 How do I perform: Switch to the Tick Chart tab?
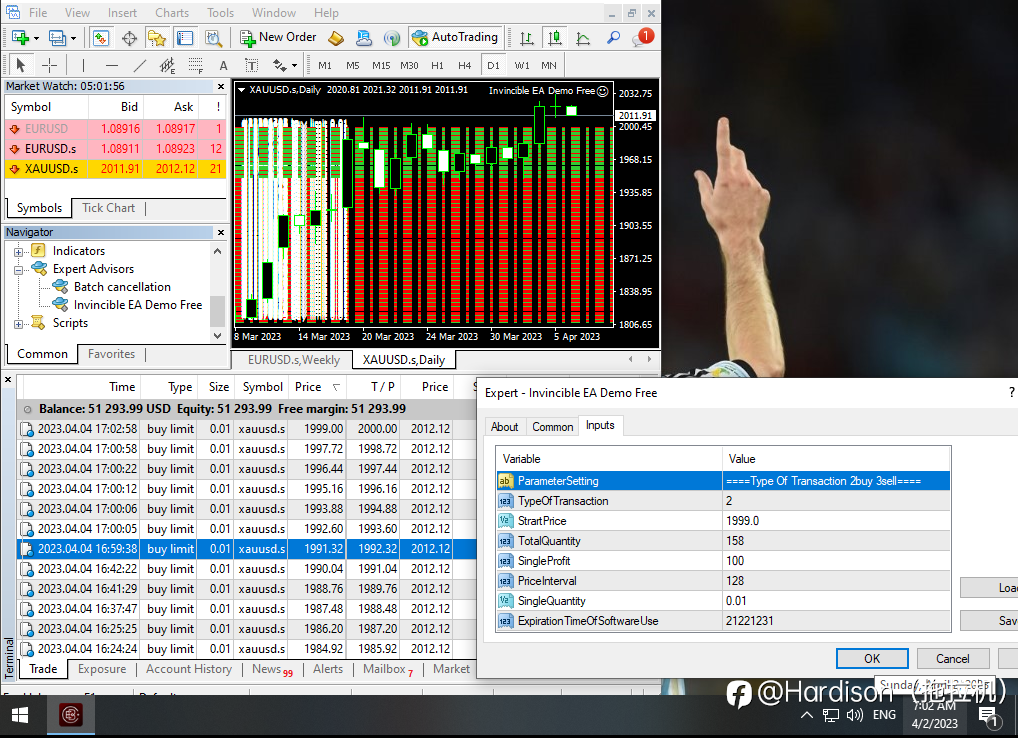pyautogui.click(x=108, y=208)
